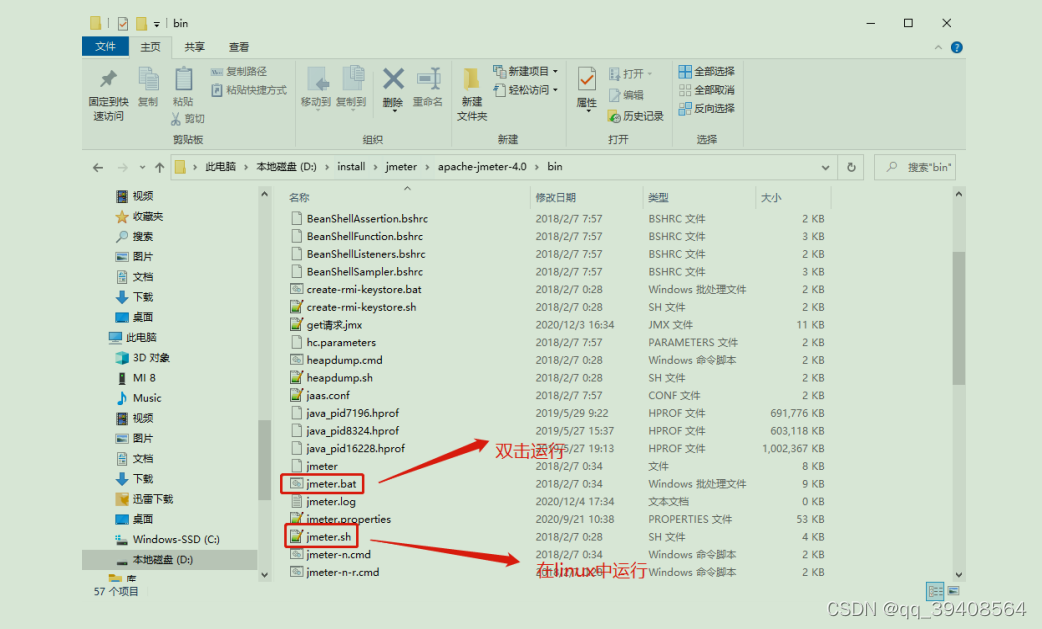The height and width of the screenshot is (629, 1042).
Task: Click the Copy ribbon icon
Action: click(x=148, y=87)
